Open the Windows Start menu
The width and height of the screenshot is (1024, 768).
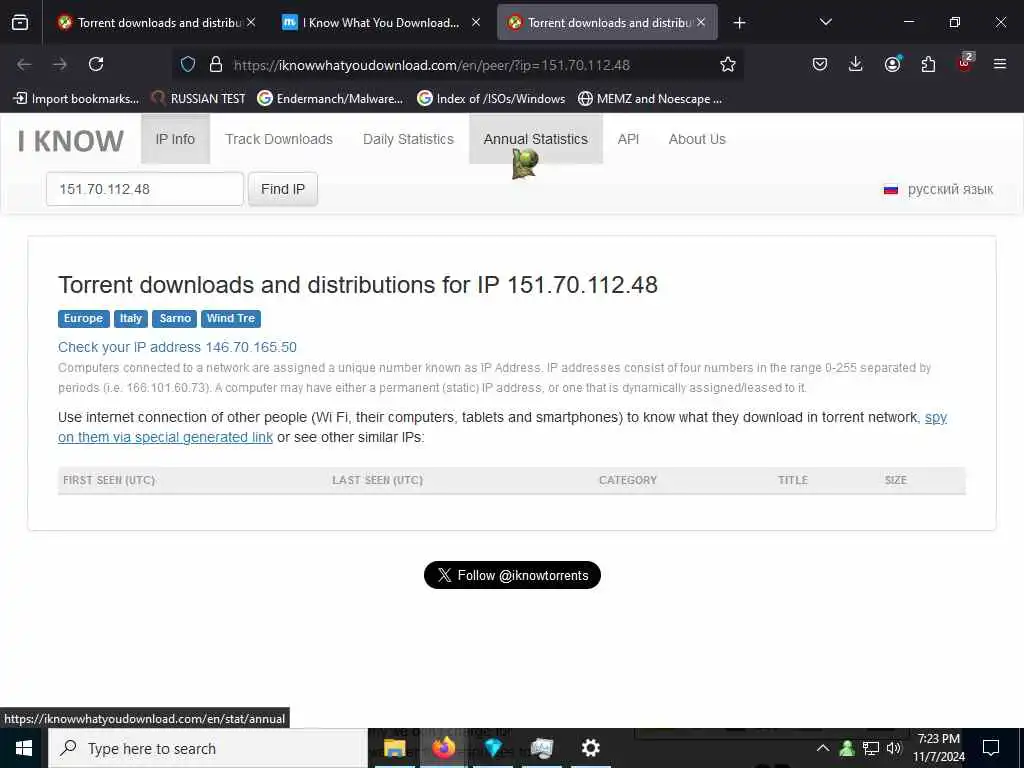pyautogui.click(x=24, y=748)
